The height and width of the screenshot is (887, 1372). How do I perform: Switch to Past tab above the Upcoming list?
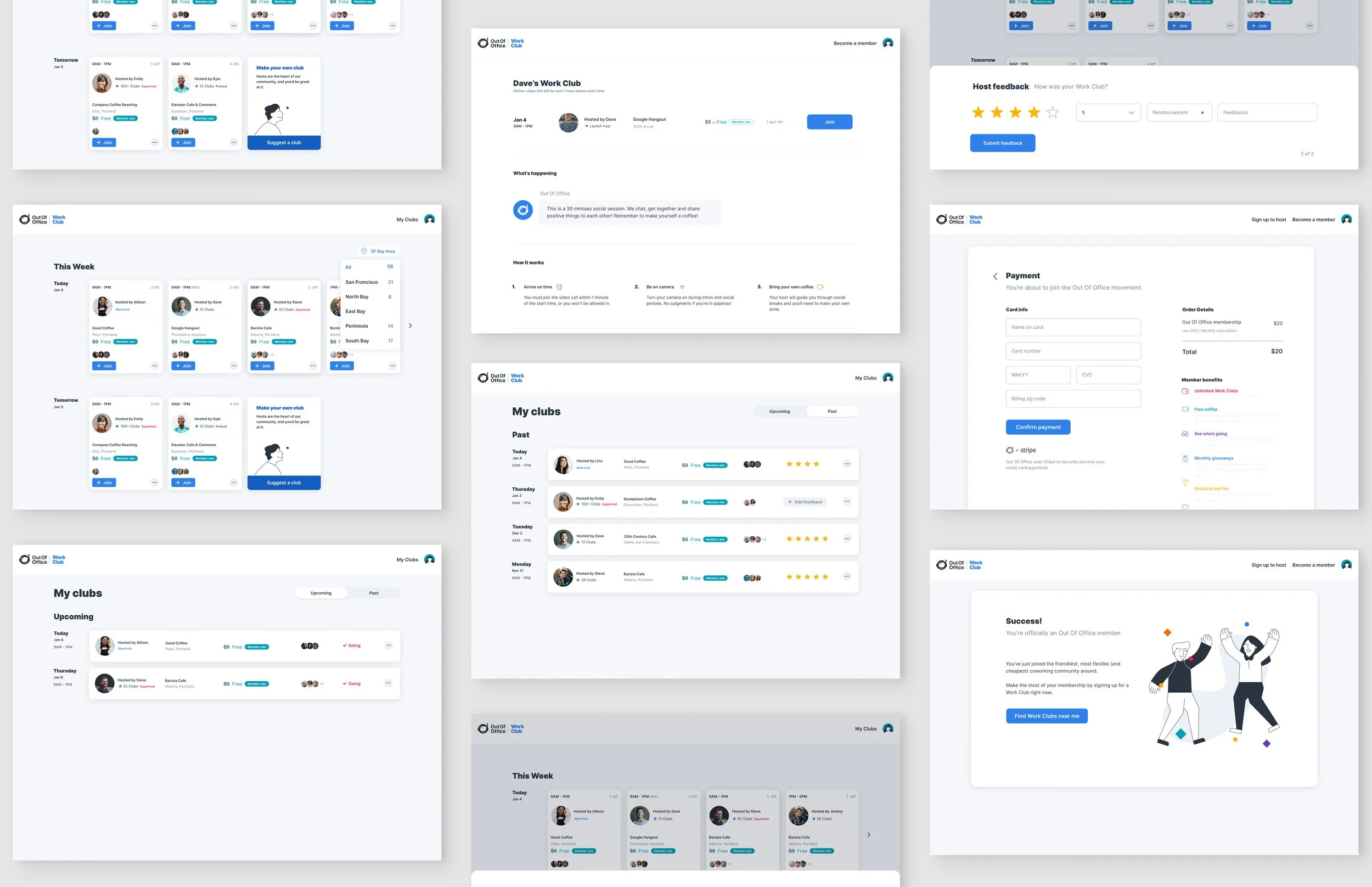(x=374, y=593)
